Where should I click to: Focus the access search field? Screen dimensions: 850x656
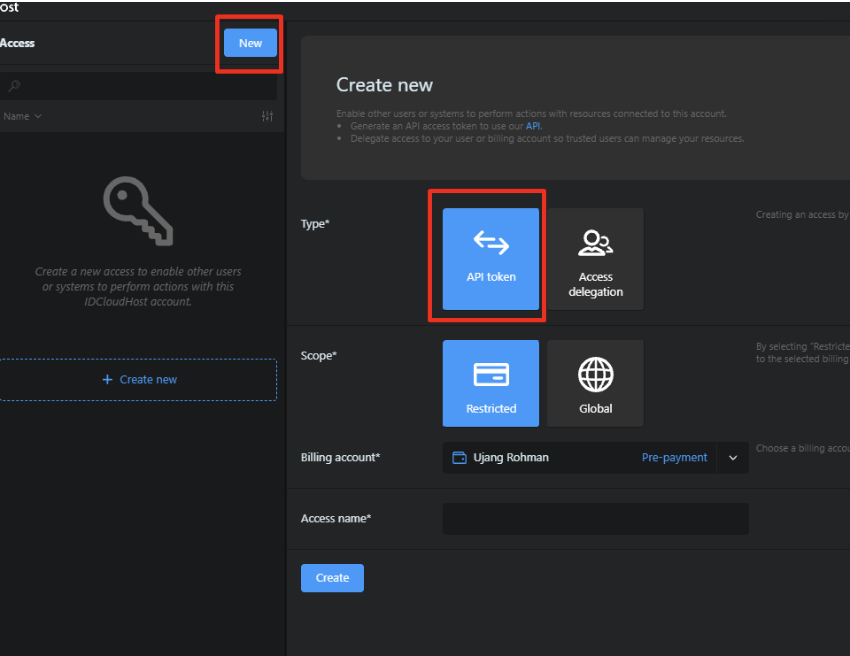138,86
